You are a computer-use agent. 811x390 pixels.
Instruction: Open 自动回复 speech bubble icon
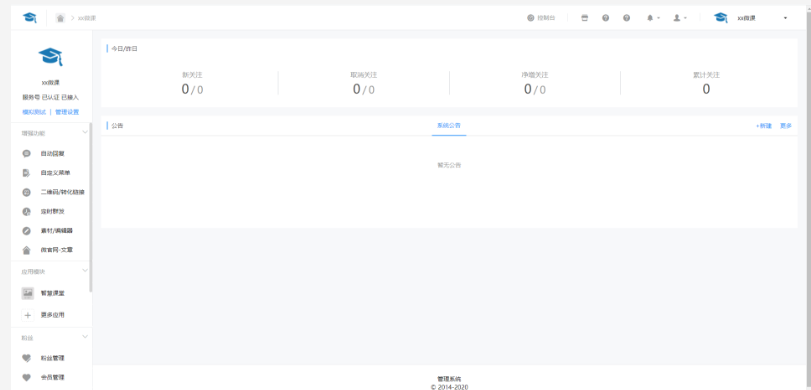click(27, 154)
